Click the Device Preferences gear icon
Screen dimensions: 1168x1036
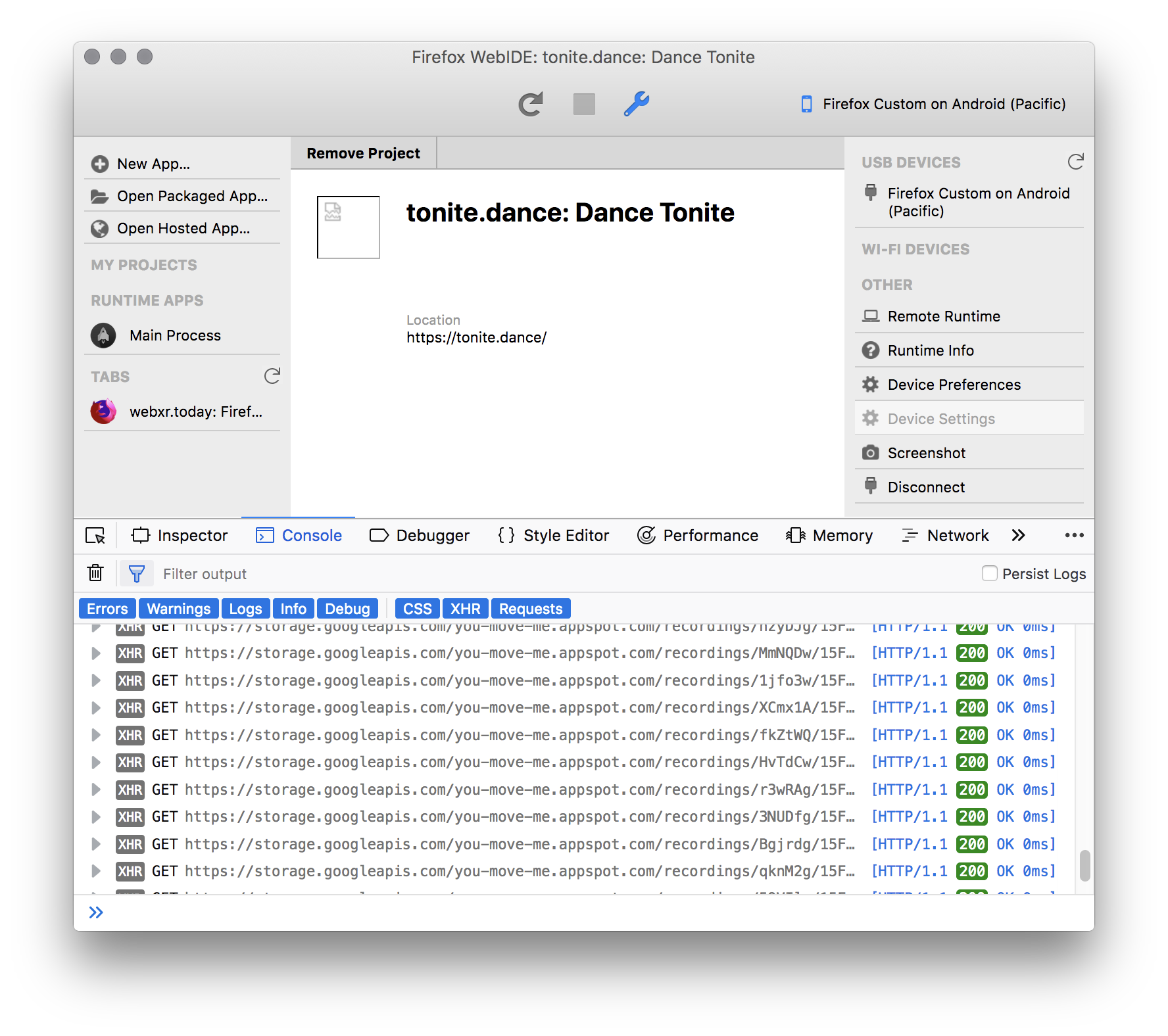point(871,385)
